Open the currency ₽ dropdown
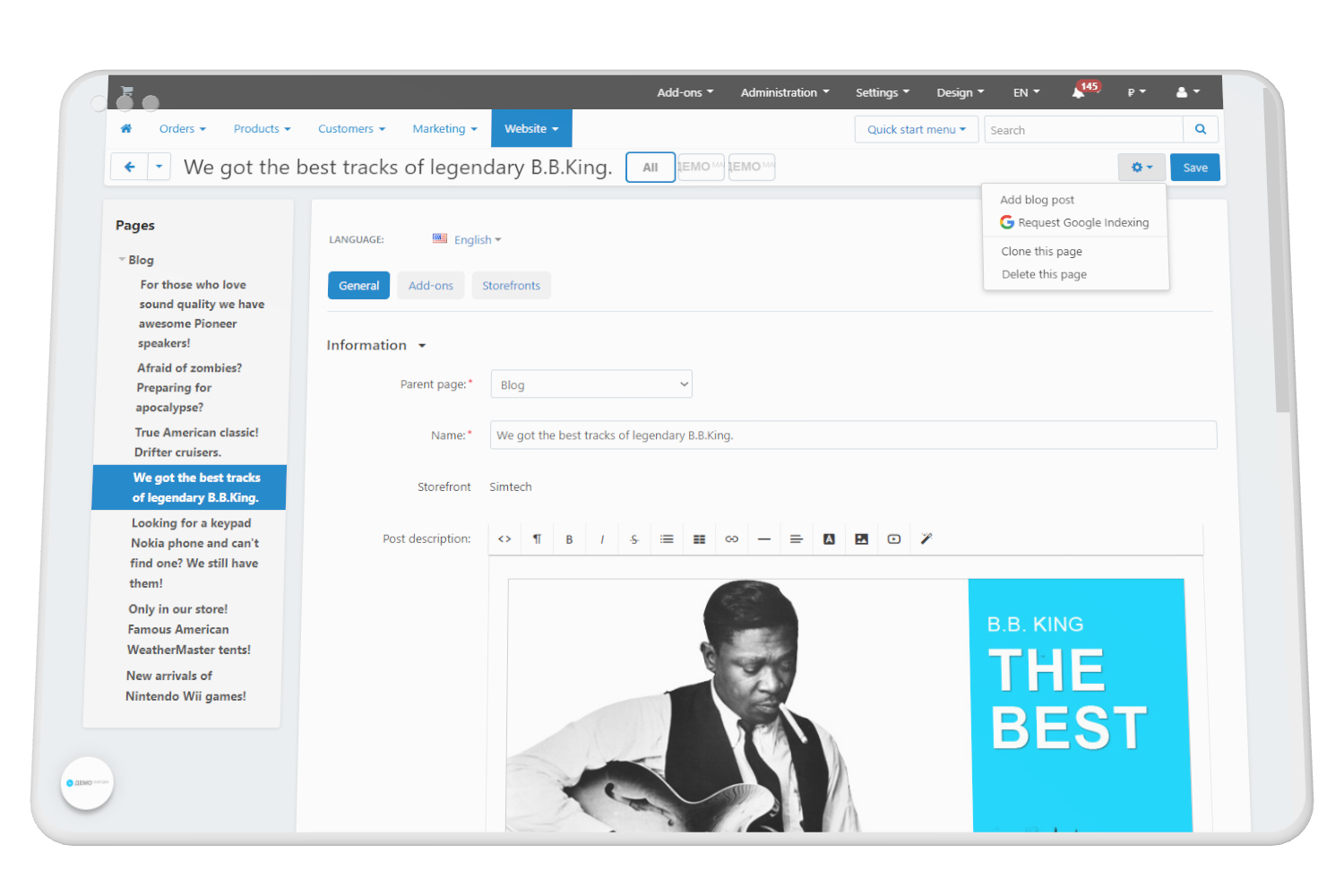The width and height of the screenshot is (1344, 896). [x=1137, y=92]
